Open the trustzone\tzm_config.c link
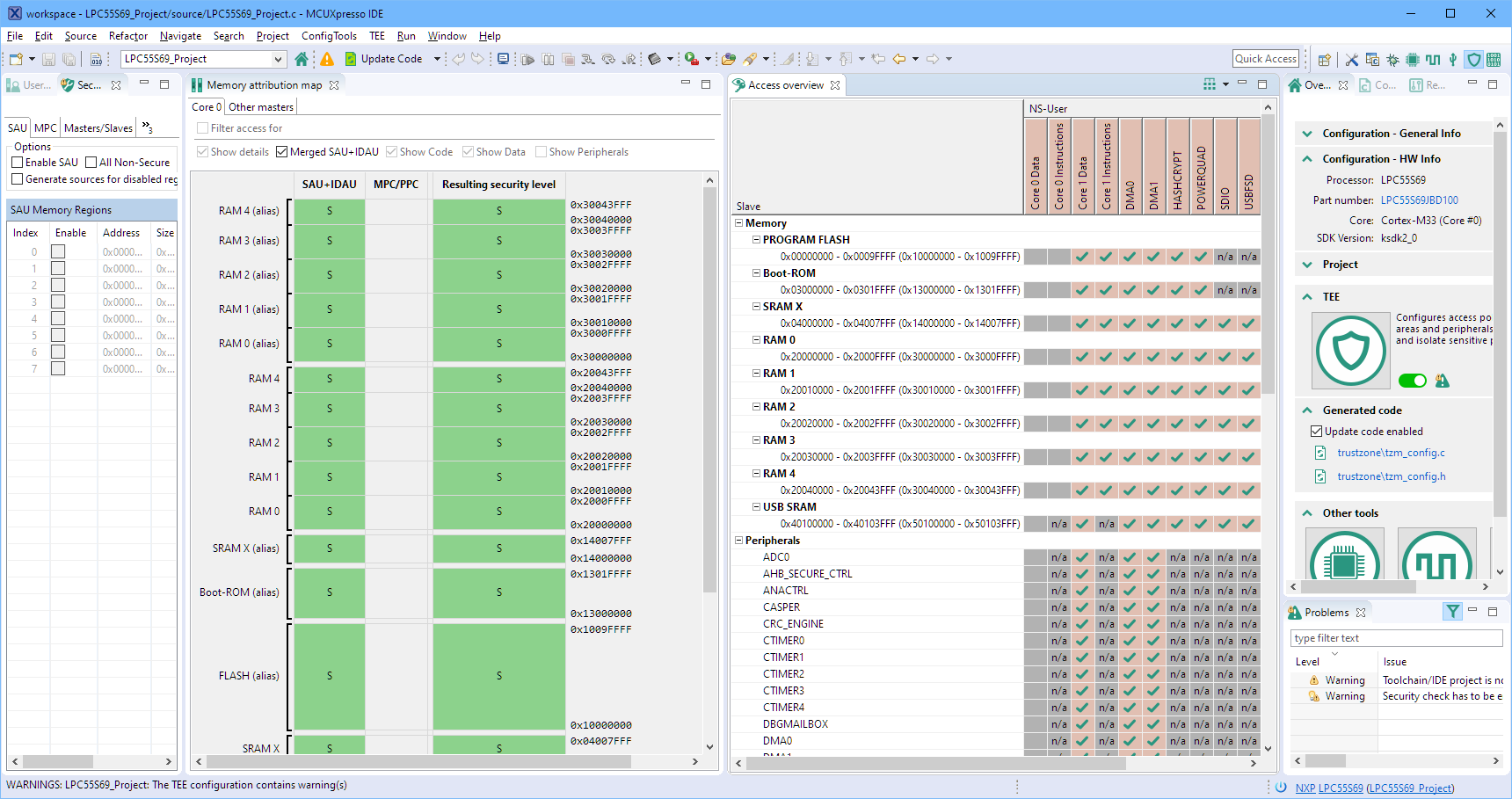1512x799 pixels. 1391,453
